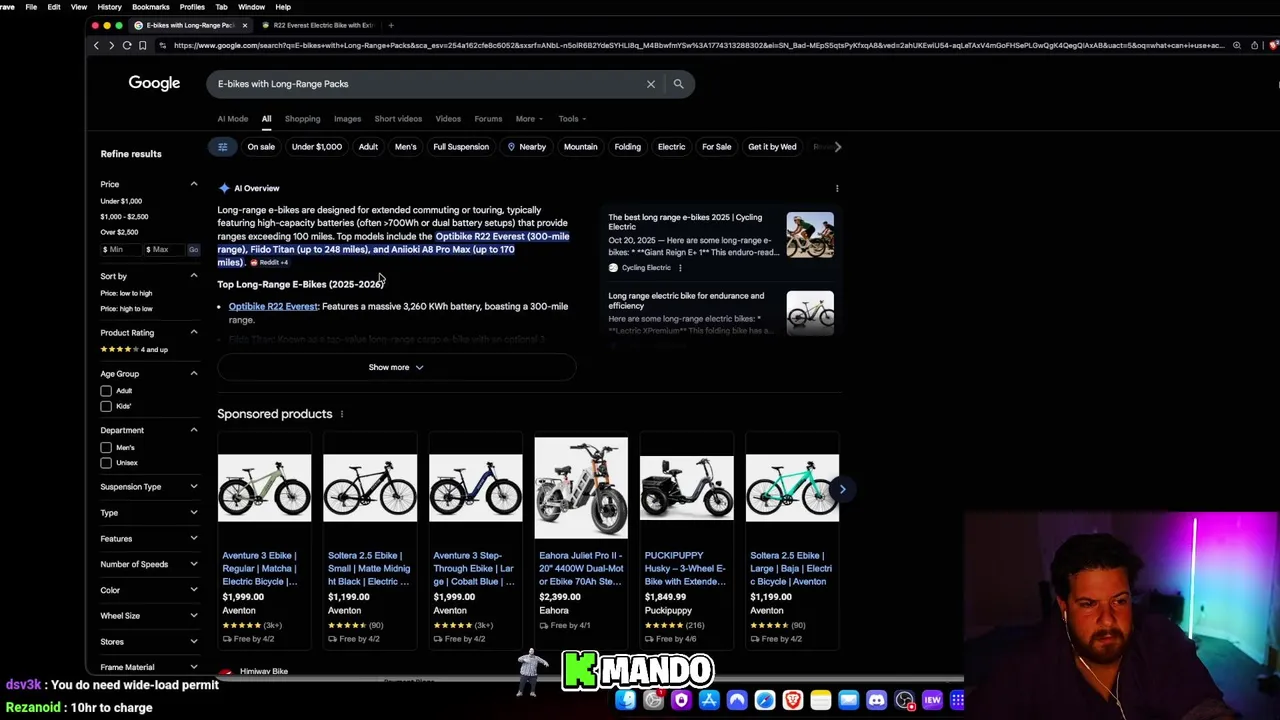The height and width of the screenshot is (720, 1280).
Task: Launch App Store from the dock
Action: pos(709,700)
